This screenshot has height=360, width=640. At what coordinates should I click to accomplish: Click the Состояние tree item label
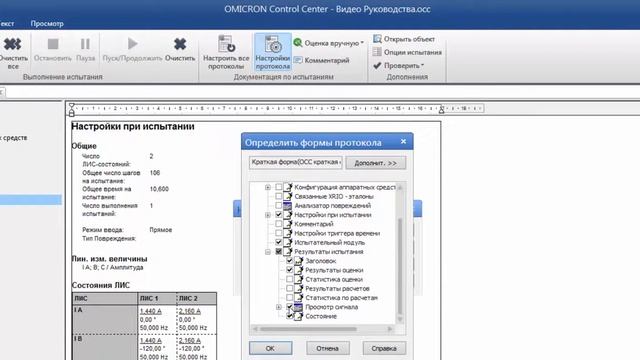(x=321, y=316)
